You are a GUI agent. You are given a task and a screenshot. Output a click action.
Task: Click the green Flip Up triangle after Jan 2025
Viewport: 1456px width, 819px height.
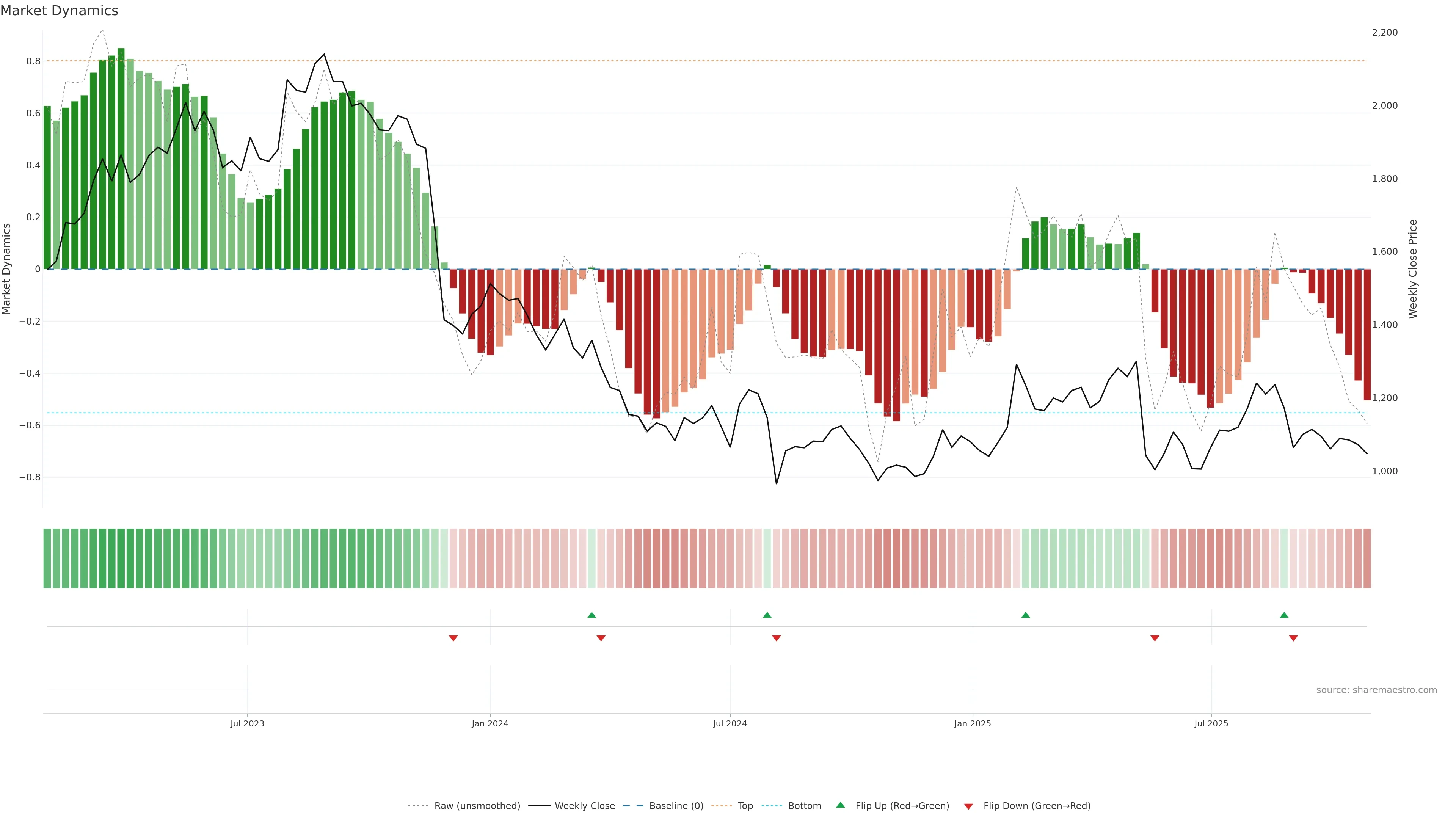tap(1025, 615)
